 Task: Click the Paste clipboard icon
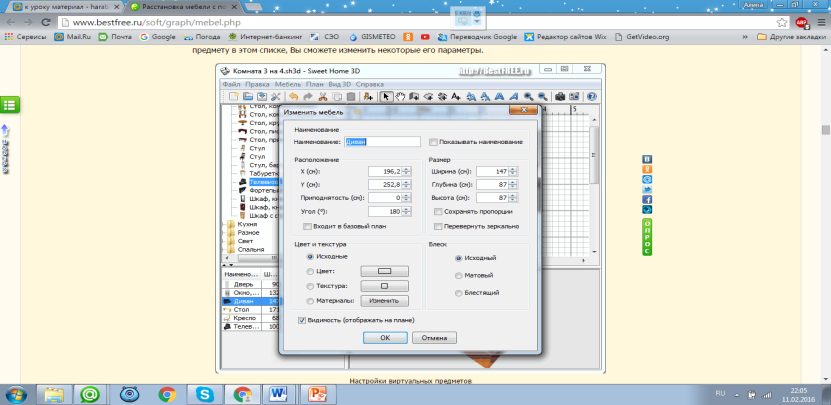tap(351, 96)
